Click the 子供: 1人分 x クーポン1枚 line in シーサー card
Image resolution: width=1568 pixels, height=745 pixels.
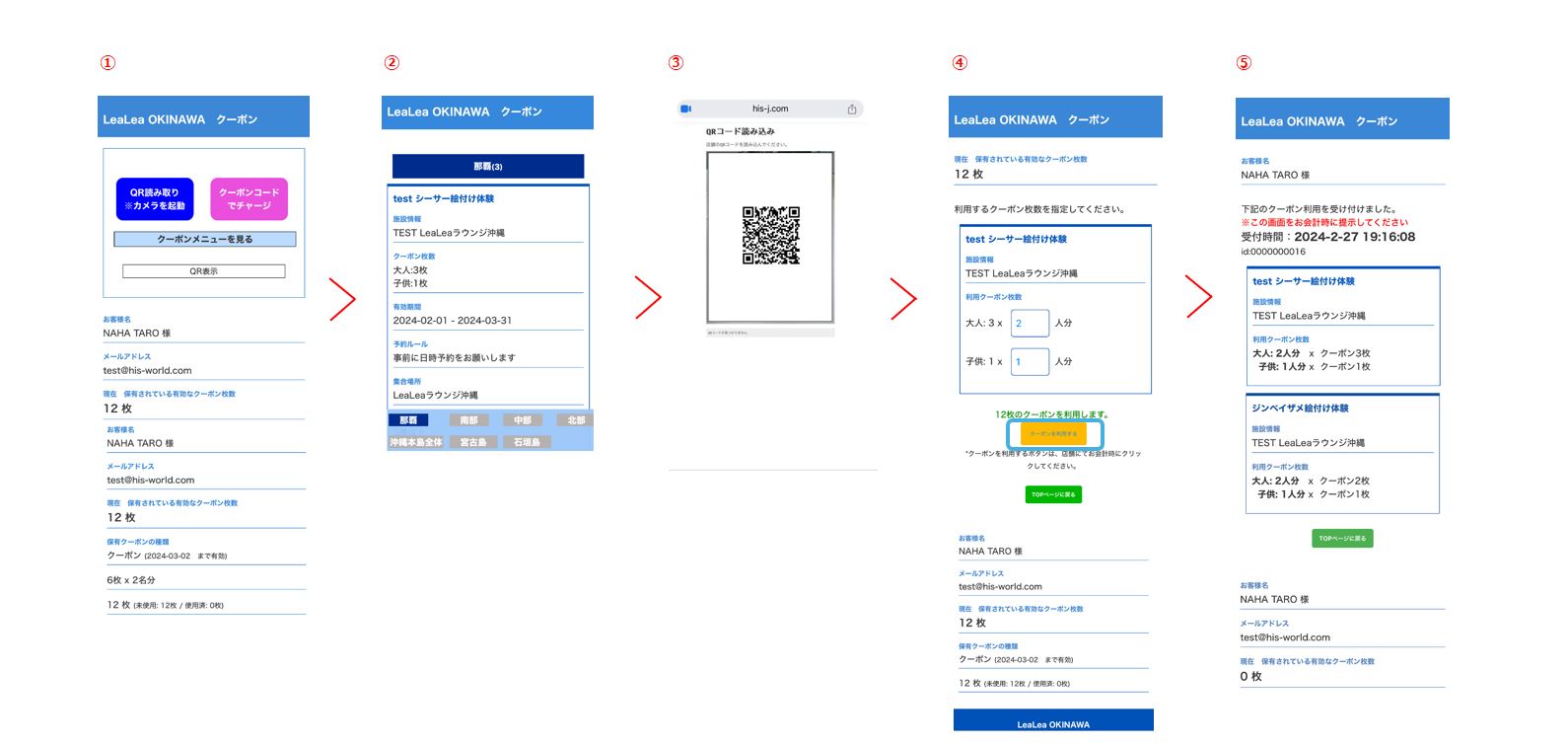[x=1315, y=366]
